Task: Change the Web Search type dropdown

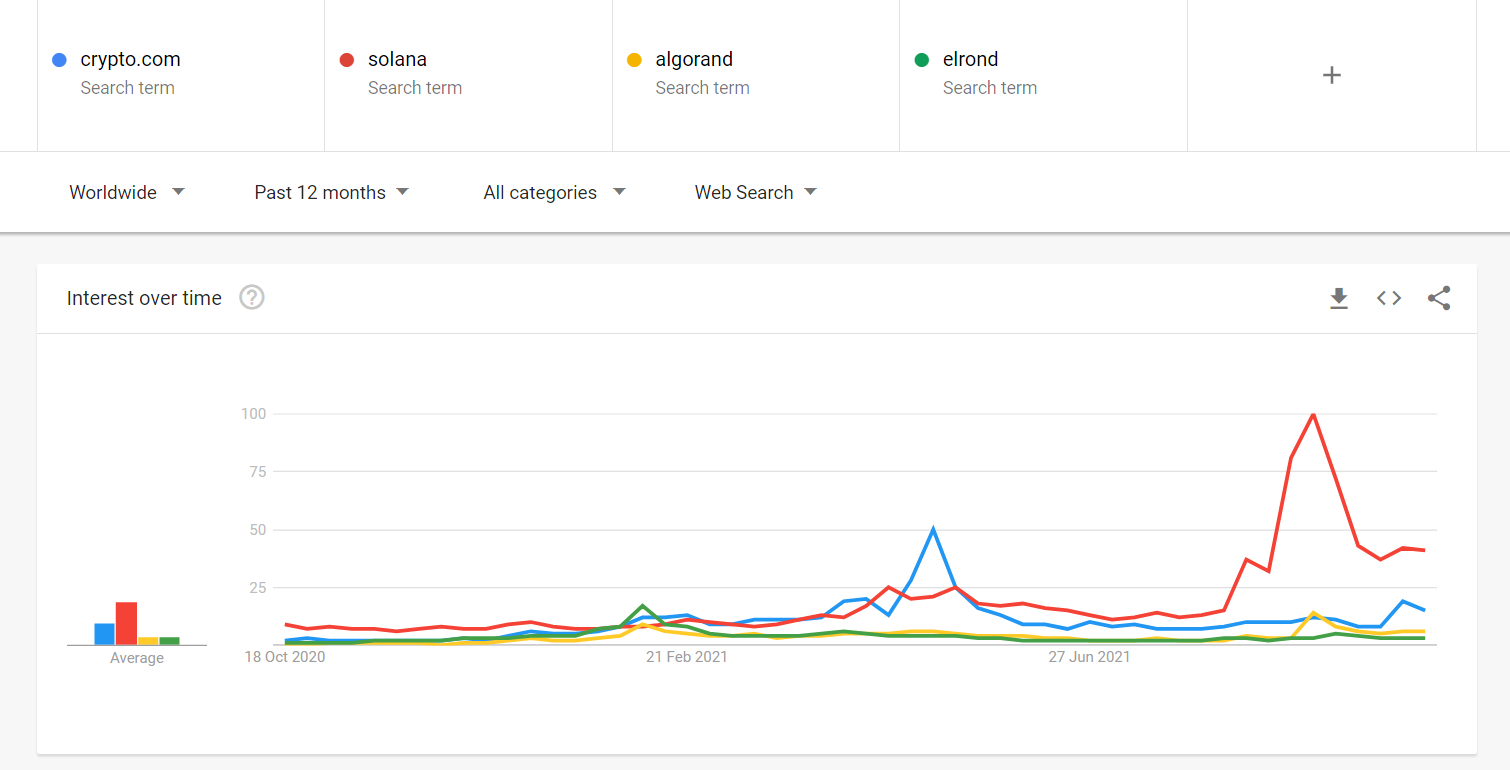Action: coord(756,192)
